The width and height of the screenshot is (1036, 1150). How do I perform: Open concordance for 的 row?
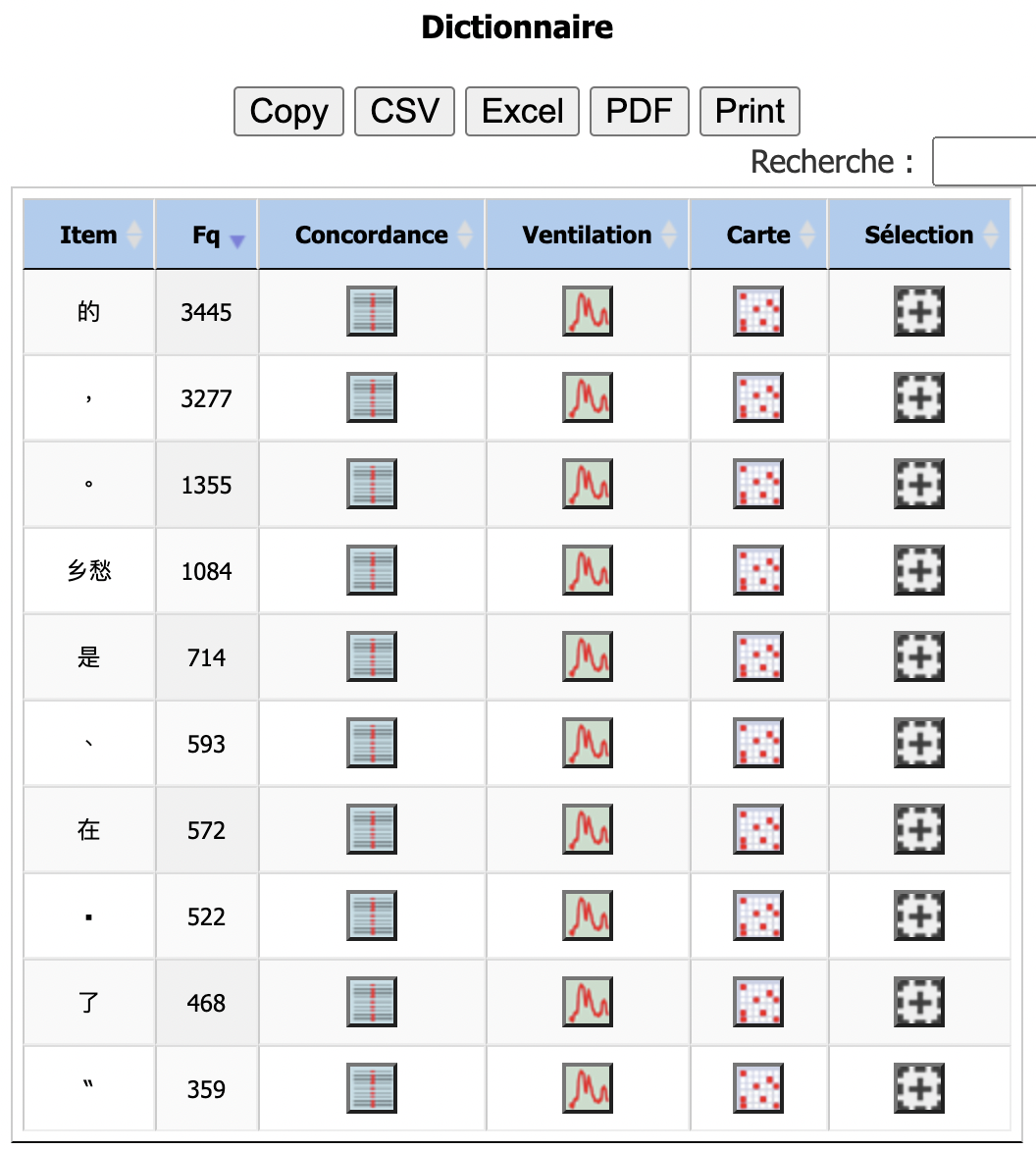coord(372,312)
